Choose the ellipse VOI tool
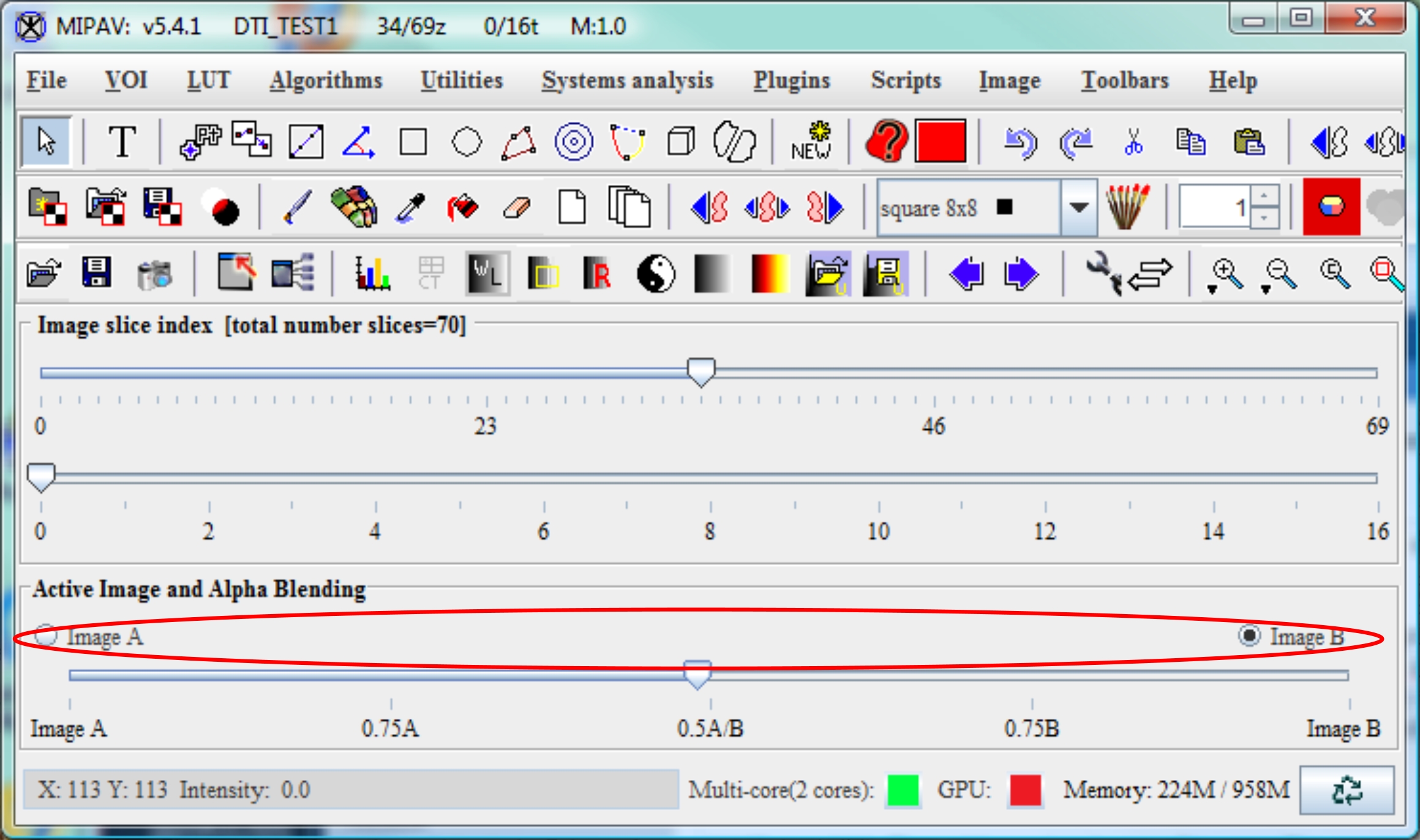The image size is (1420, 840). pos(466,142)
